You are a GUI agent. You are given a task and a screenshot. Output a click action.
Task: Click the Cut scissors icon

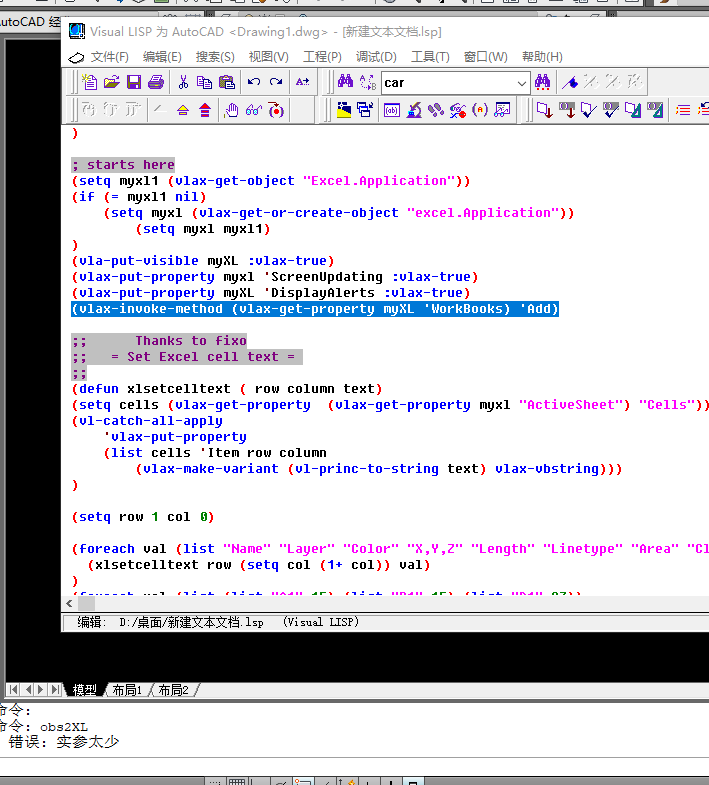tap(183, 82)
